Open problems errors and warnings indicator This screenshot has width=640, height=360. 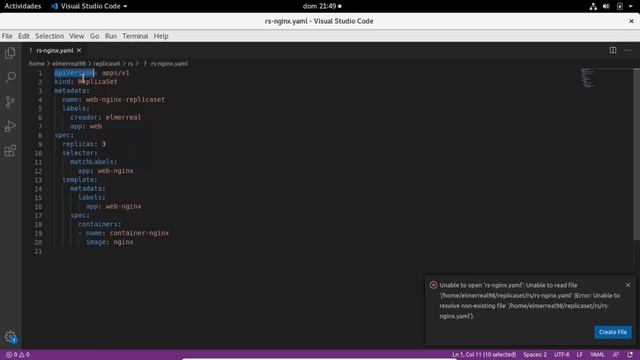[x=18, y=355]
